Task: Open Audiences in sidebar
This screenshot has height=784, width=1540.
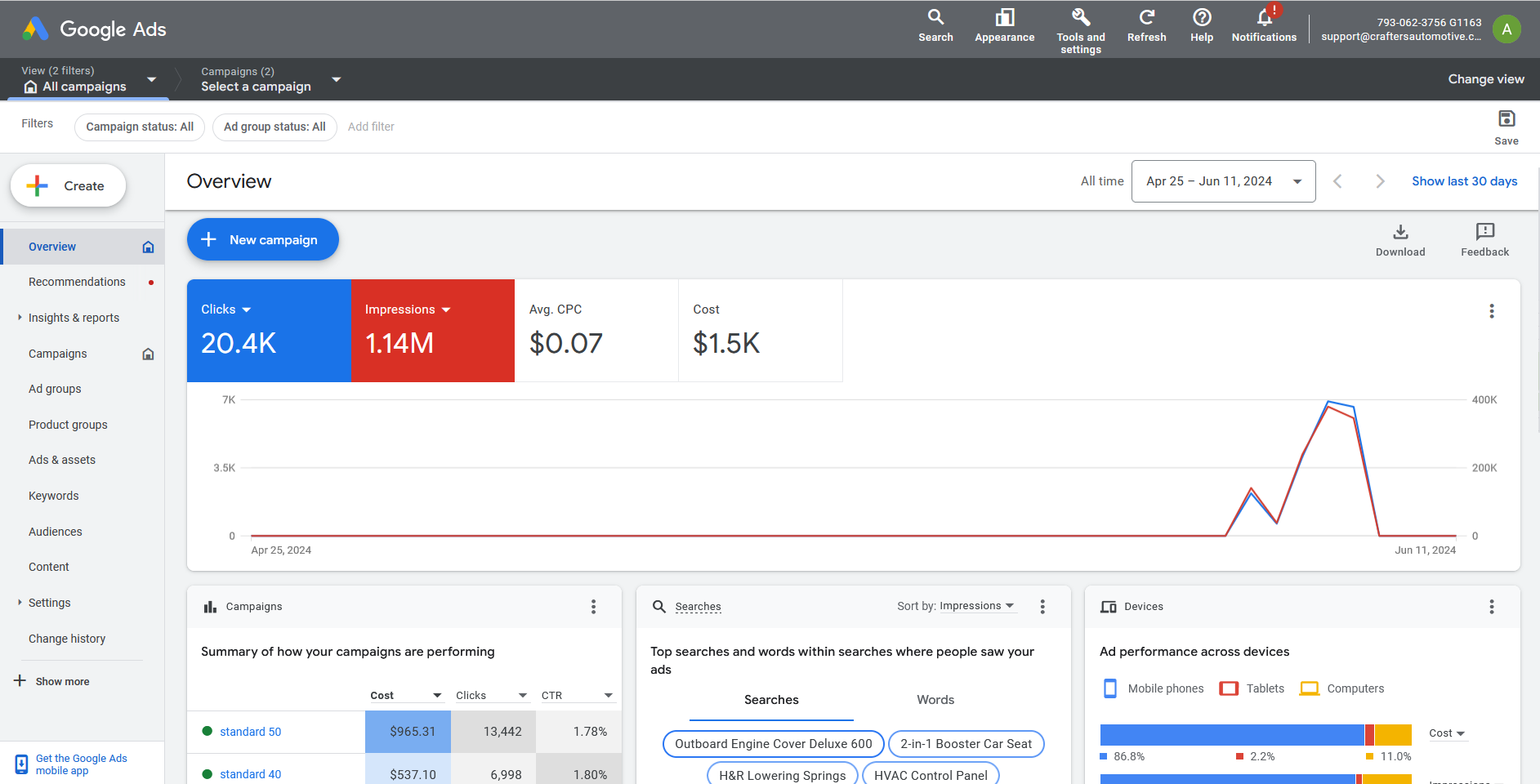Action: pos(55,532)
